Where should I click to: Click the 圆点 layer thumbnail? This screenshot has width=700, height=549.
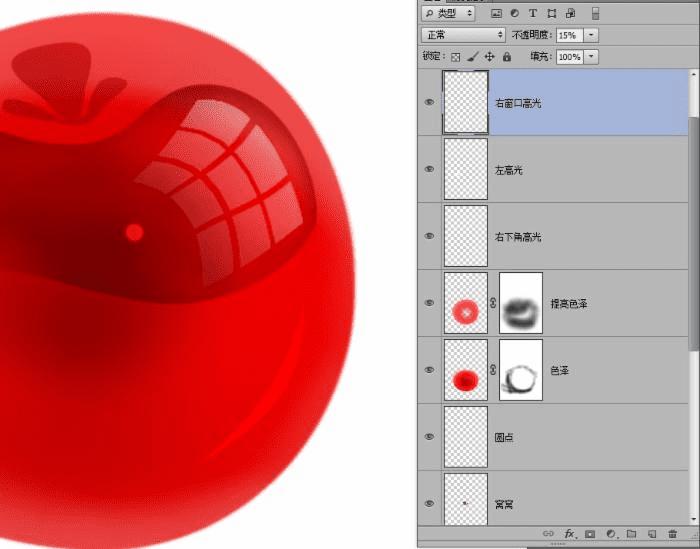tap(466, 437)
